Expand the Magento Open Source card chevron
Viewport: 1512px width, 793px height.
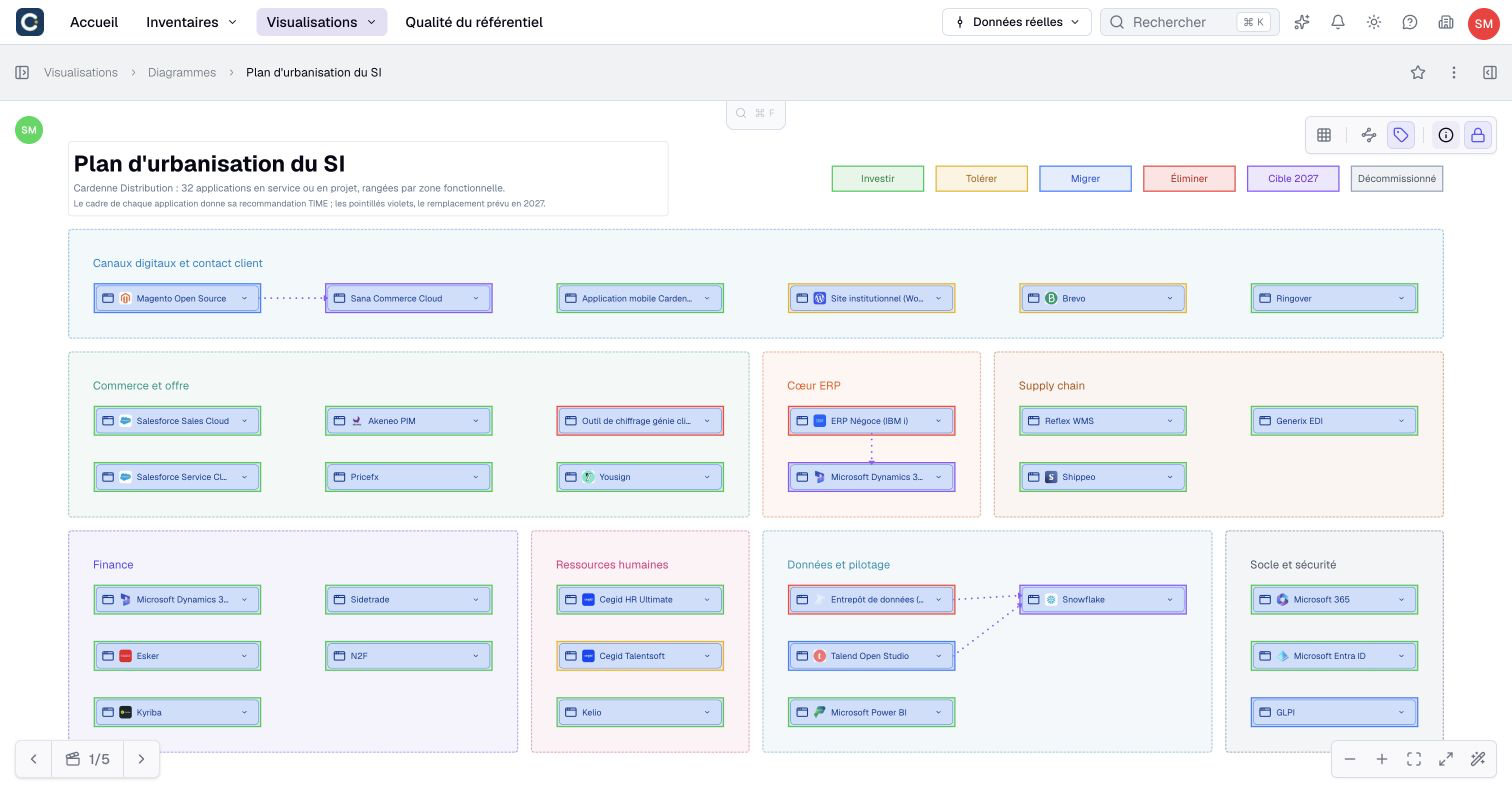[244, 298]
